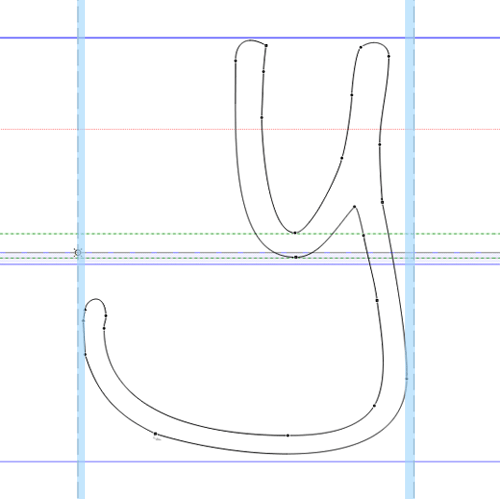Click the faint node on the tail's outer right extreme
The height and width of the screenshot is (499, 500).
[x=406, y=379]
